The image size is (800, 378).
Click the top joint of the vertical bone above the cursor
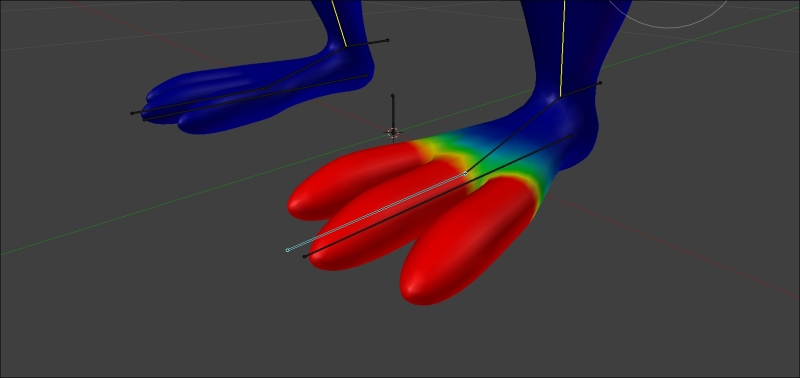pos(392,95)
